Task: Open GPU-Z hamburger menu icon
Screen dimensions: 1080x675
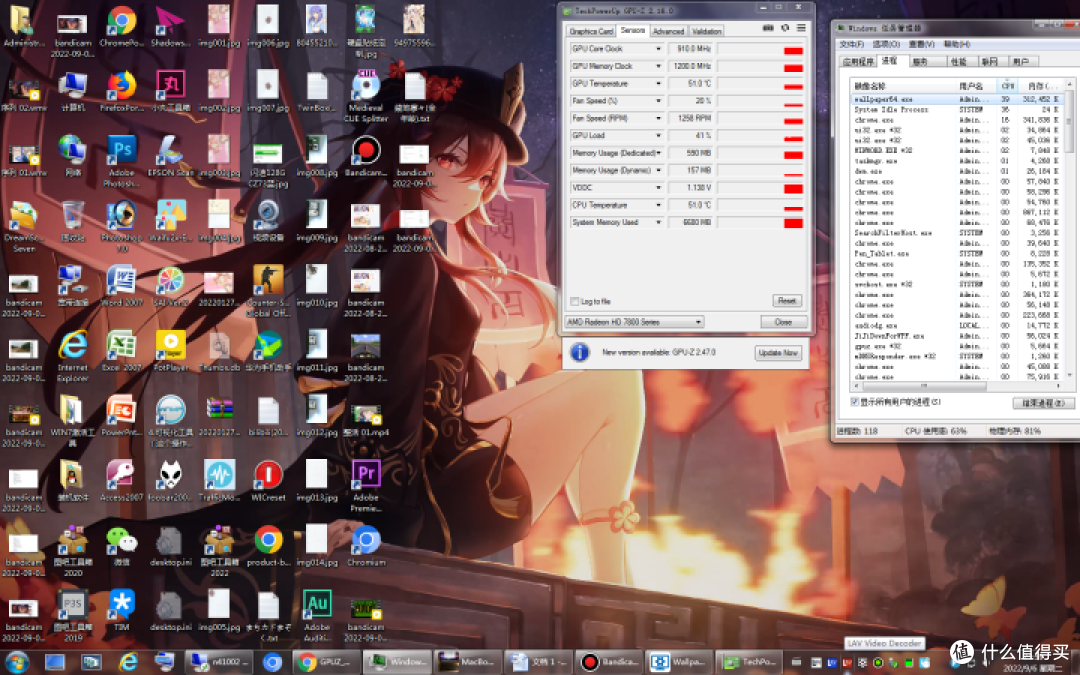Action: 801,28
